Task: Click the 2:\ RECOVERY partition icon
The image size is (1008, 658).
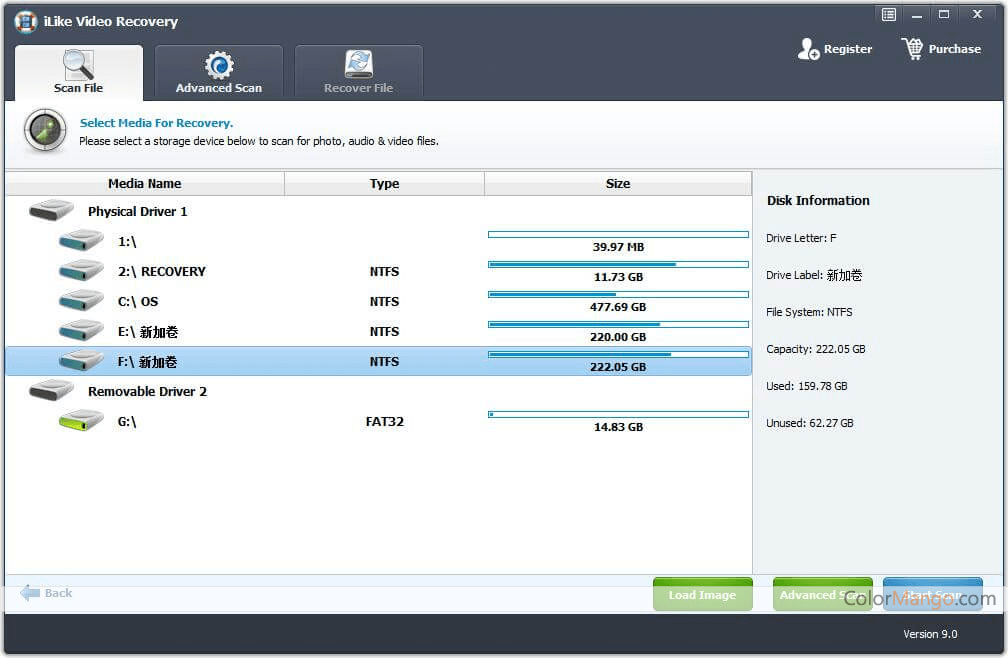Action: tap(81, 271)
